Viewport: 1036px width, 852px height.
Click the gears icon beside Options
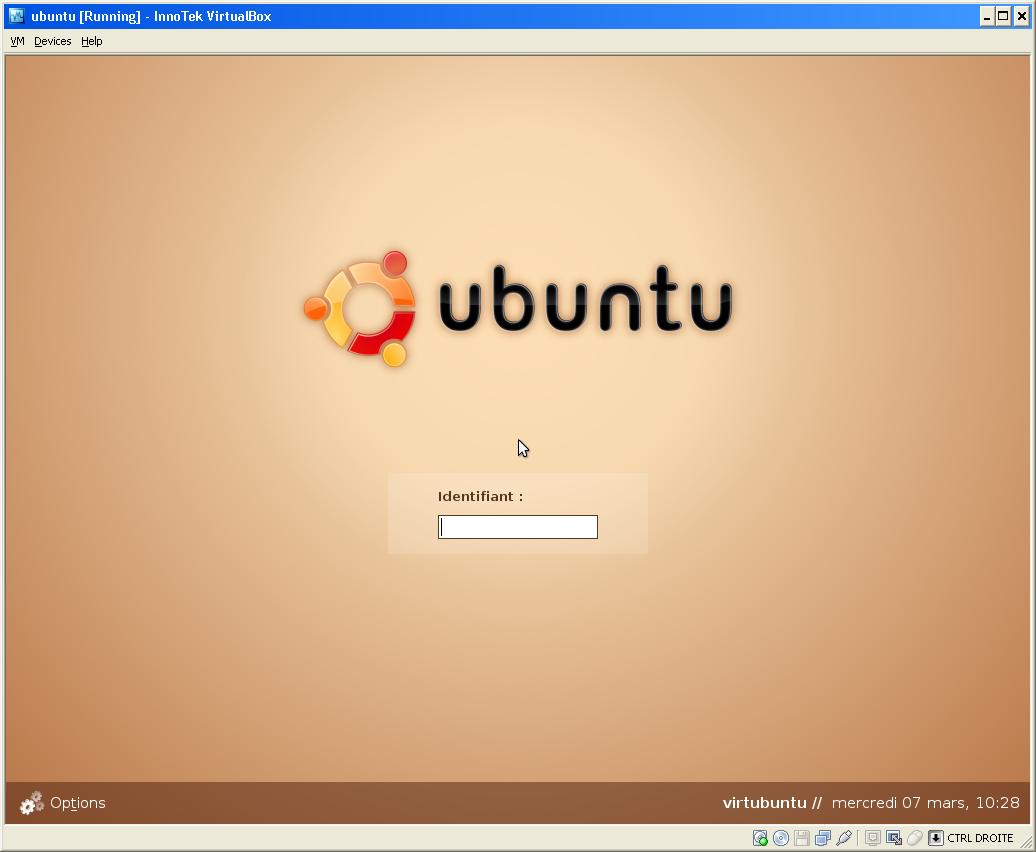pos(31,803)
